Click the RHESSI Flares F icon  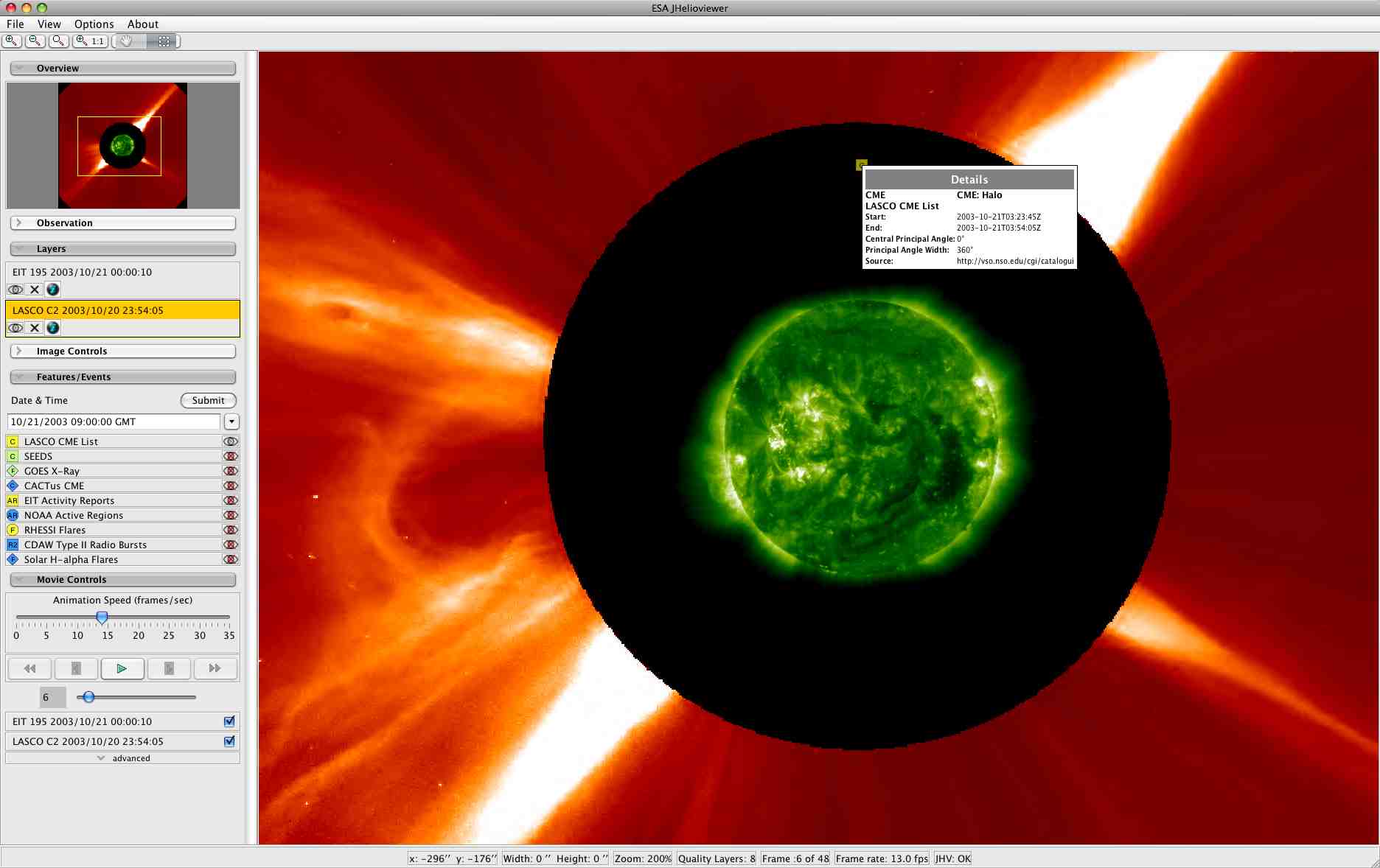point(13,530)
